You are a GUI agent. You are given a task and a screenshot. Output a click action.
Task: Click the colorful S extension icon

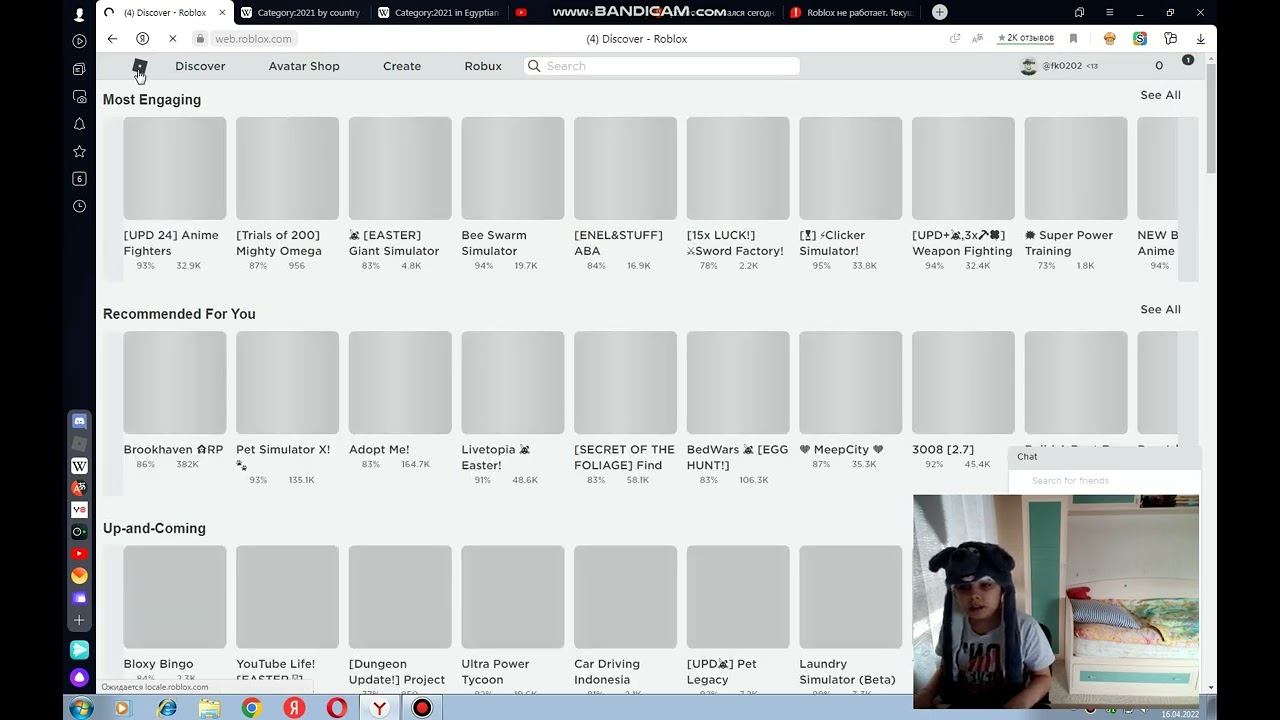(x=1140, y=39)
